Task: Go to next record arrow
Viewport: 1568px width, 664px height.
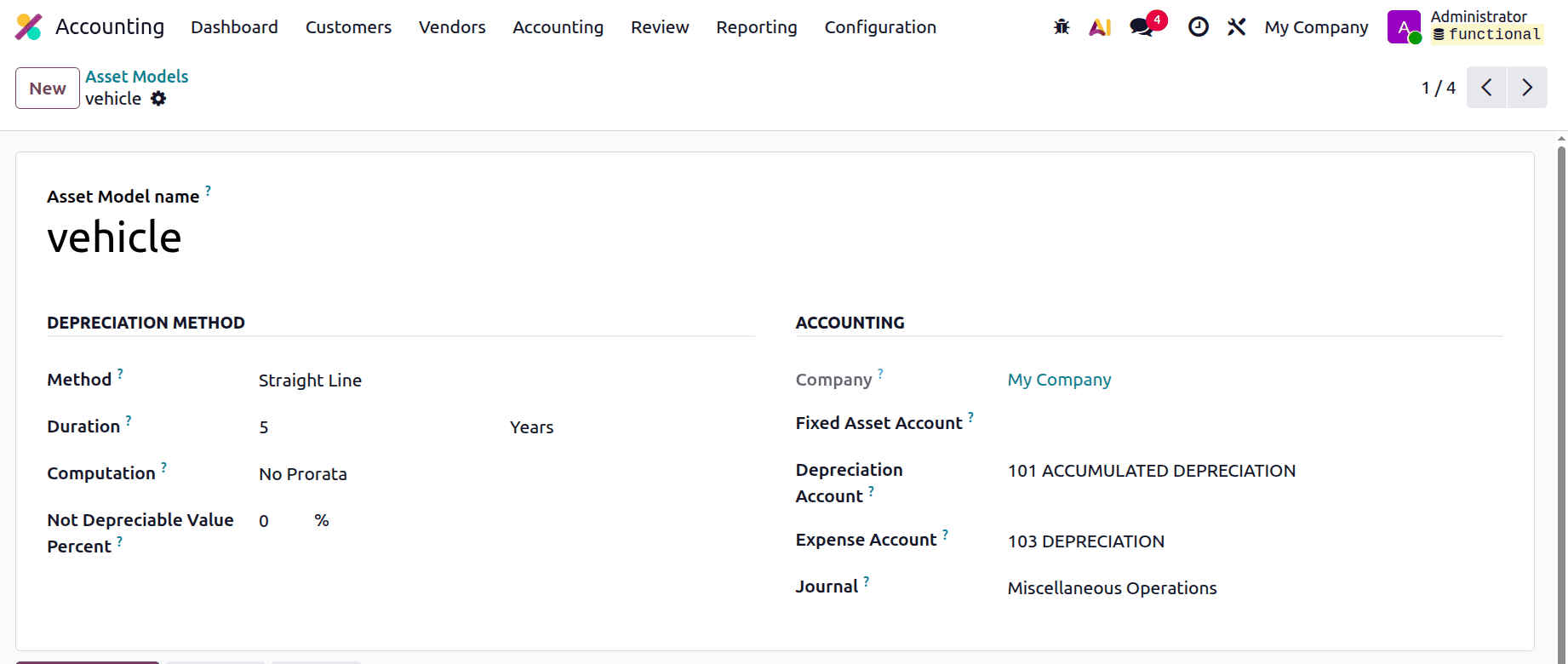Action: coord(1527,88)
